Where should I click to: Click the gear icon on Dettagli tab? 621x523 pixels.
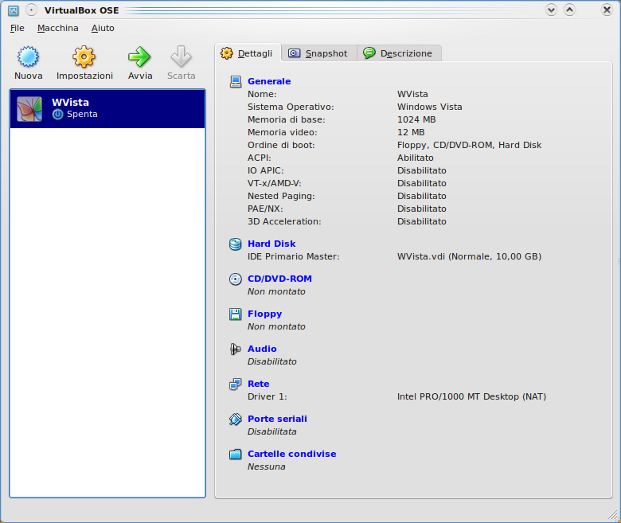pyautogui.click(x=227, y=53)
